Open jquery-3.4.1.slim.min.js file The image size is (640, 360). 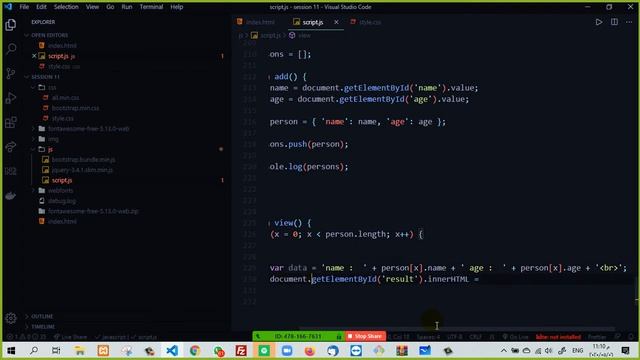[82, 170]
